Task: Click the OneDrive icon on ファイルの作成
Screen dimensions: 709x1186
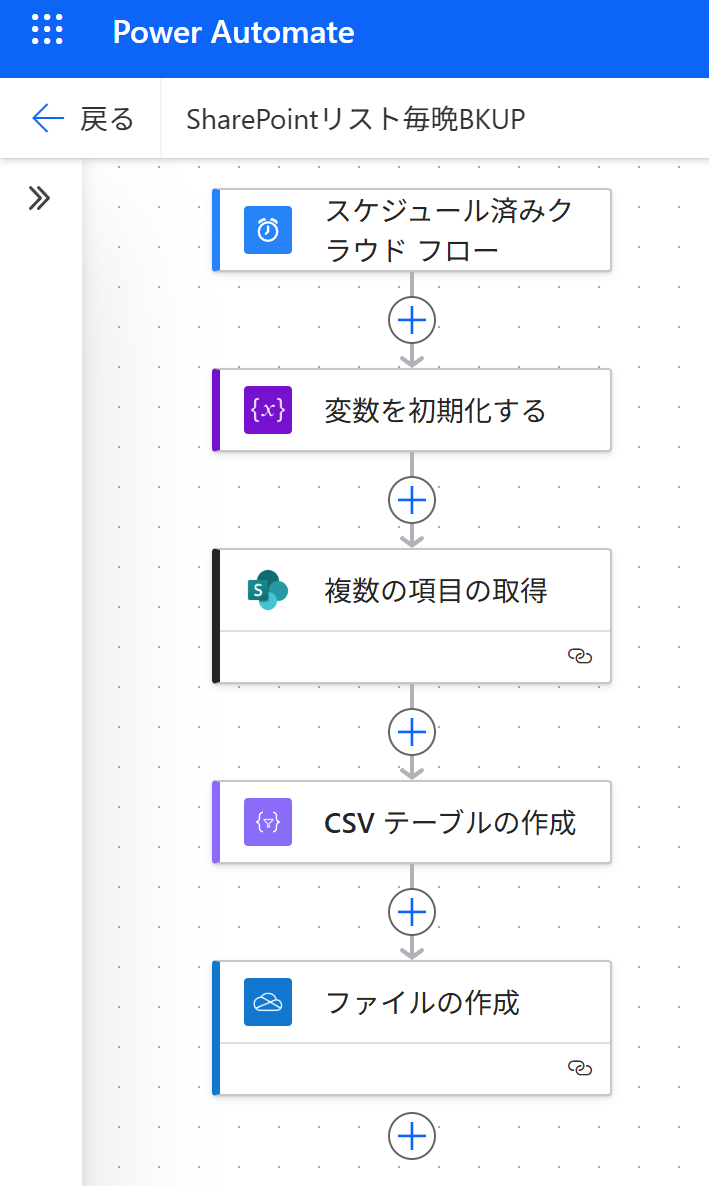Action: pos(268,1002)
